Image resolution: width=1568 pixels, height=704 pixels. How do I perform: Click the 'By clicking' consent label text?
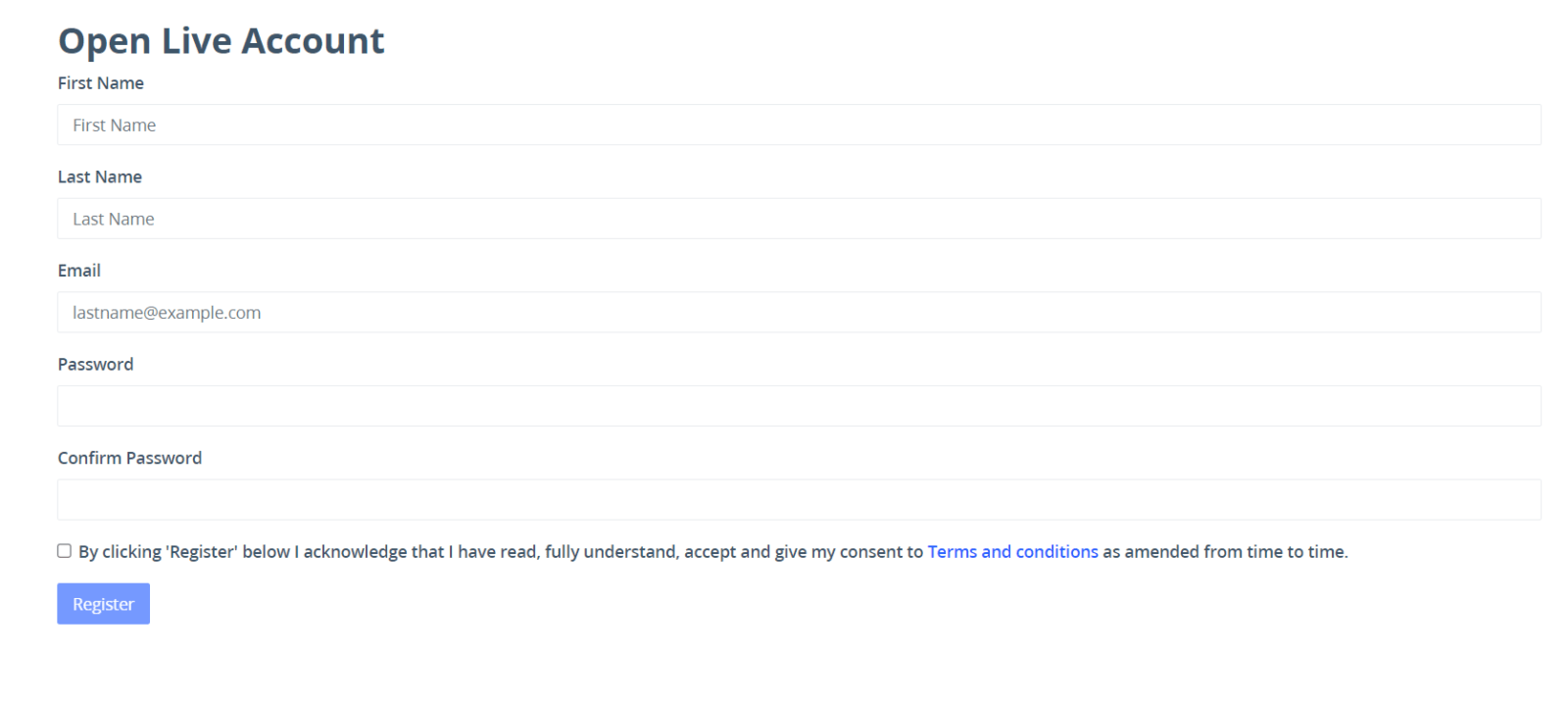120,552
